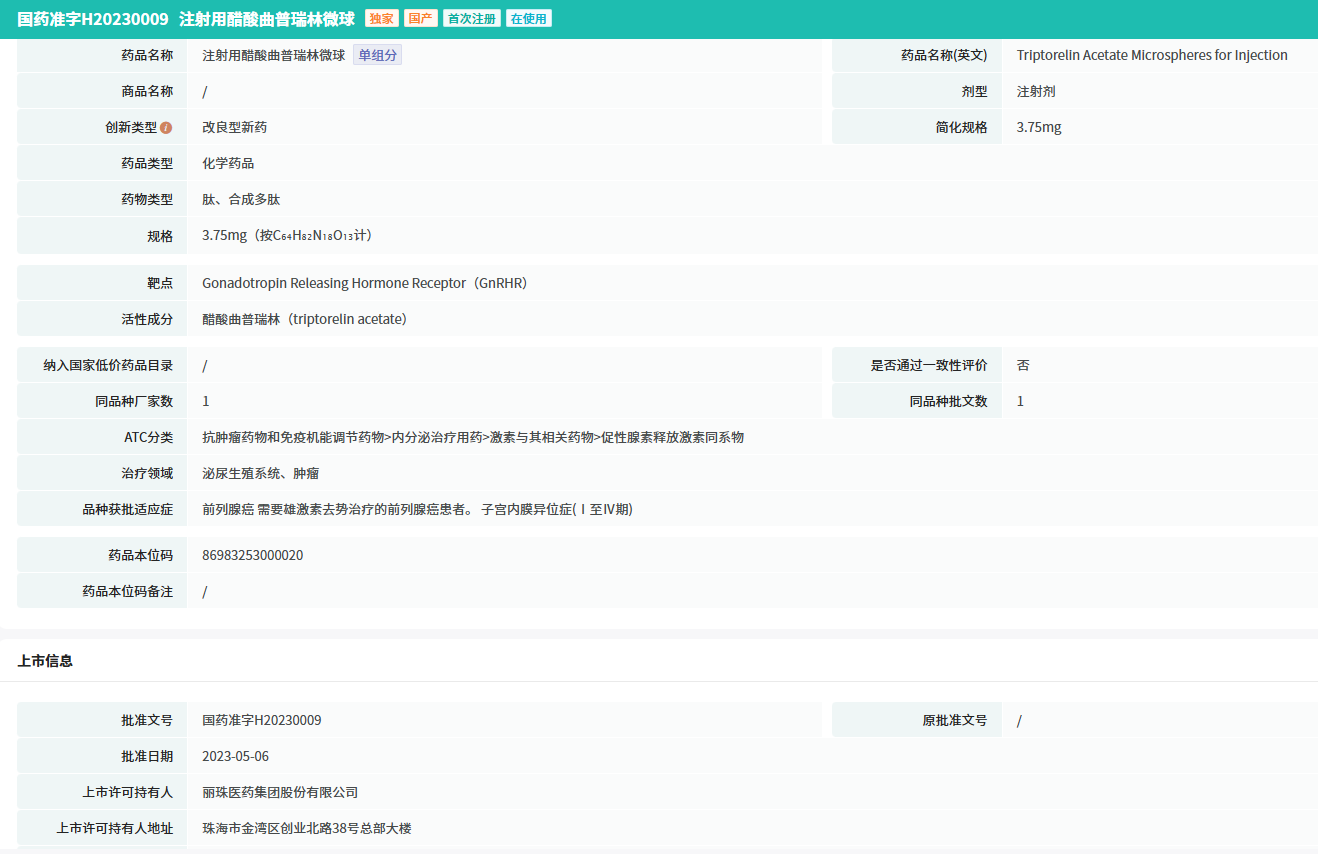Click the holder 丽珠医药集团股份有限公司
This screenshot has height=854, width=1318.
[280, 793]
